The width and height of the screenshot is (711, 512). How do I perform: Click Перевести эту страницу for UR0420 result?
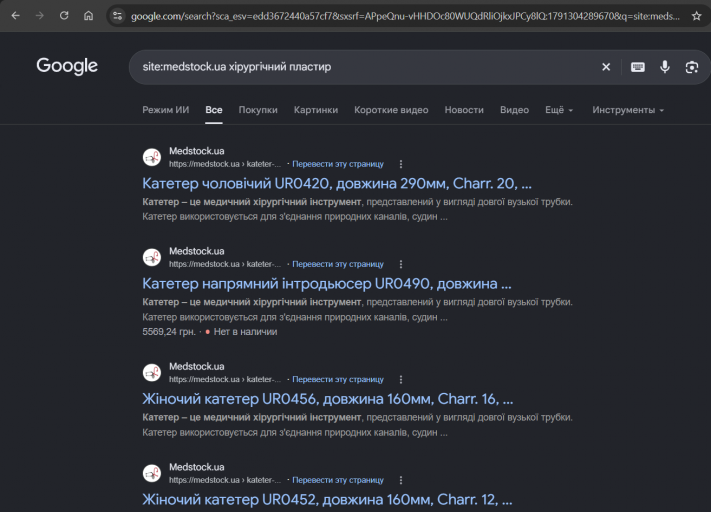[338, 164]
